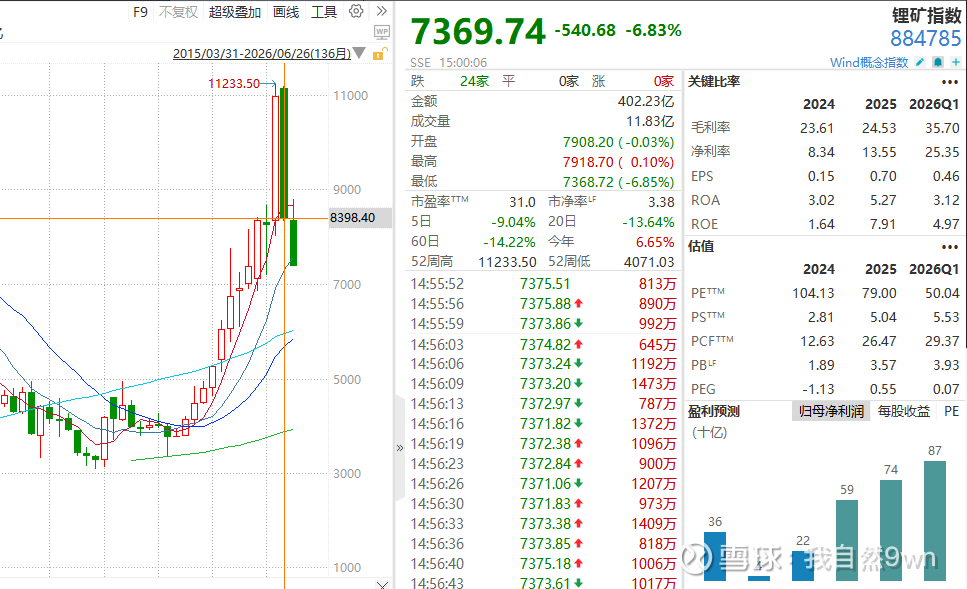Click the 今年 6.65% return value
967x589 pixels.
(655, 242)
